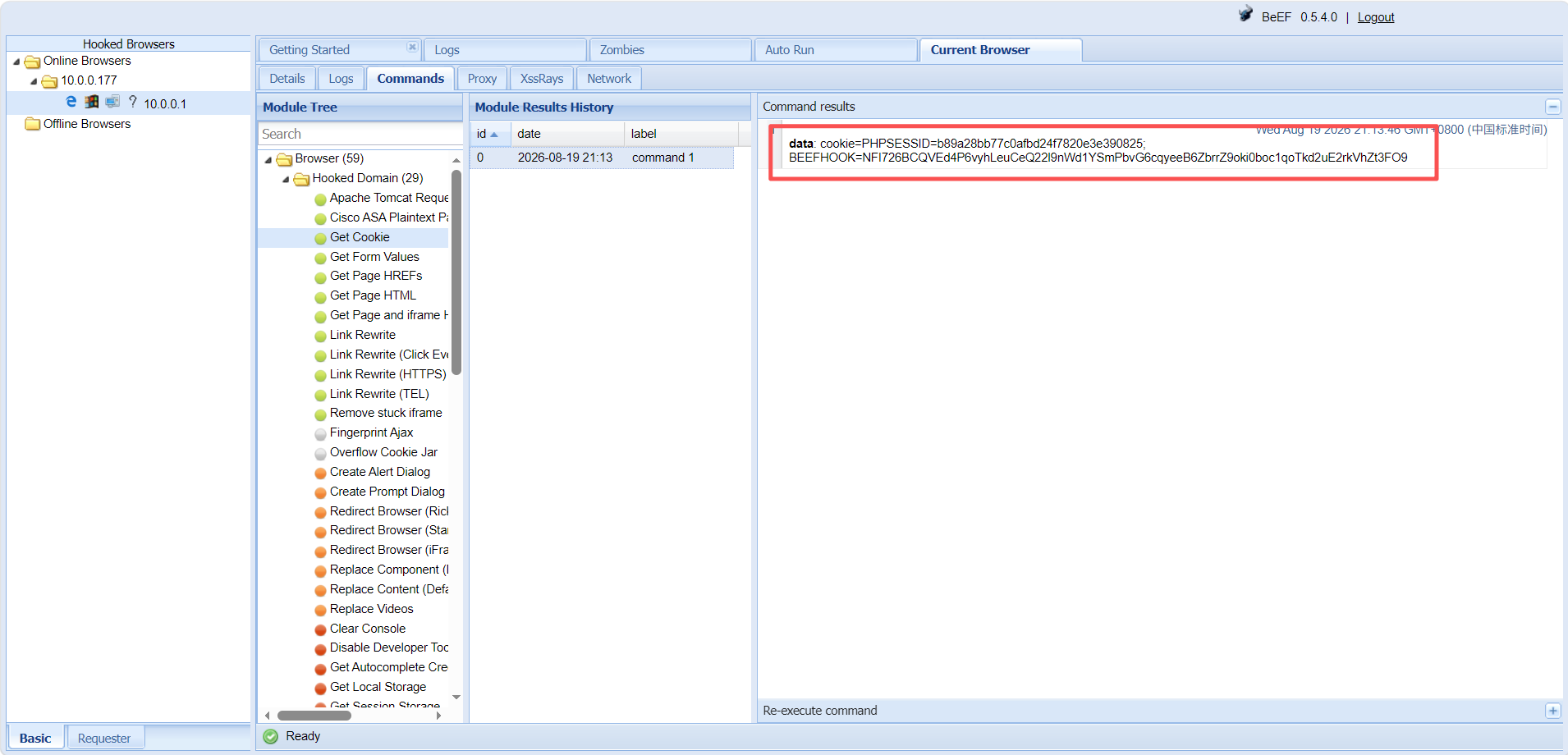Expand the Re-execute command panel
The height and width of the screenshot is (755, 1568).
1552,711
